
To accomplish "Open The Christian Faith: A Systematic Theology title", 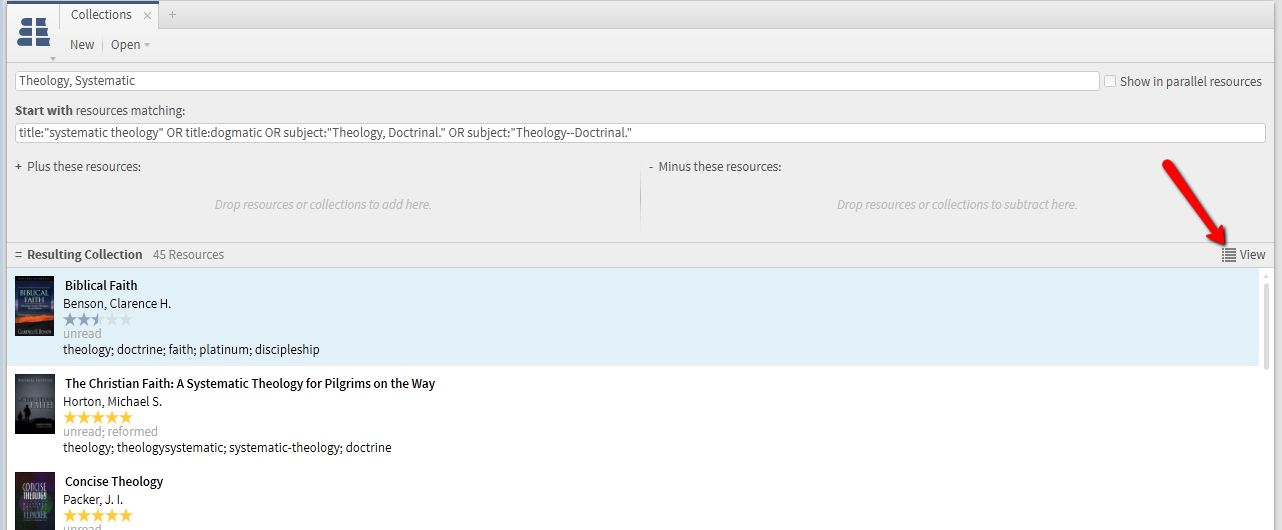I will click(x=250, y=383).
